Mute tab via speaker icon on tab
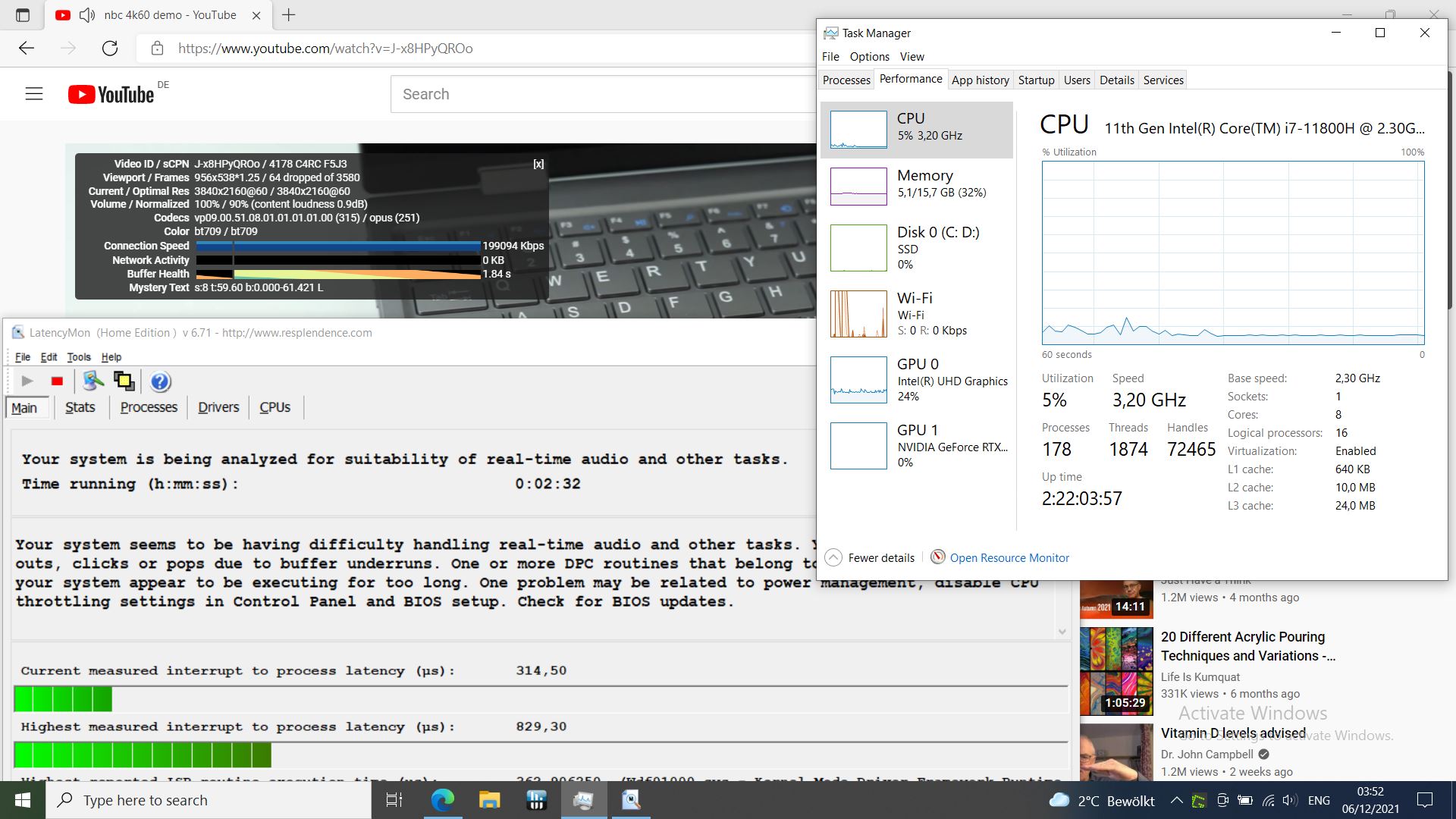 [87, 15]
